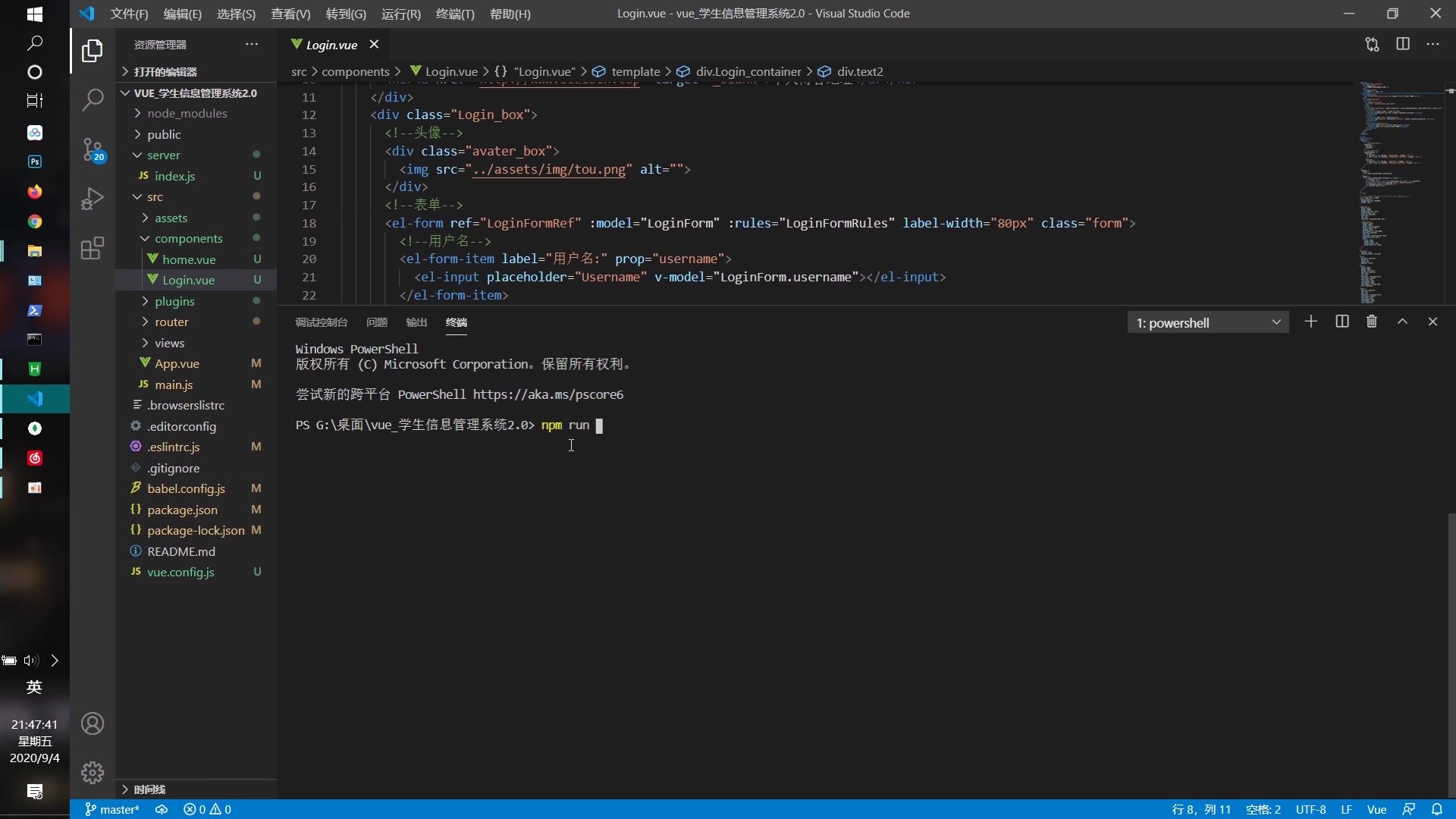The width and height of the screenshot is (1456, 819).
Task: Split the terminal pane
Action: click(x=1341, y=322)
